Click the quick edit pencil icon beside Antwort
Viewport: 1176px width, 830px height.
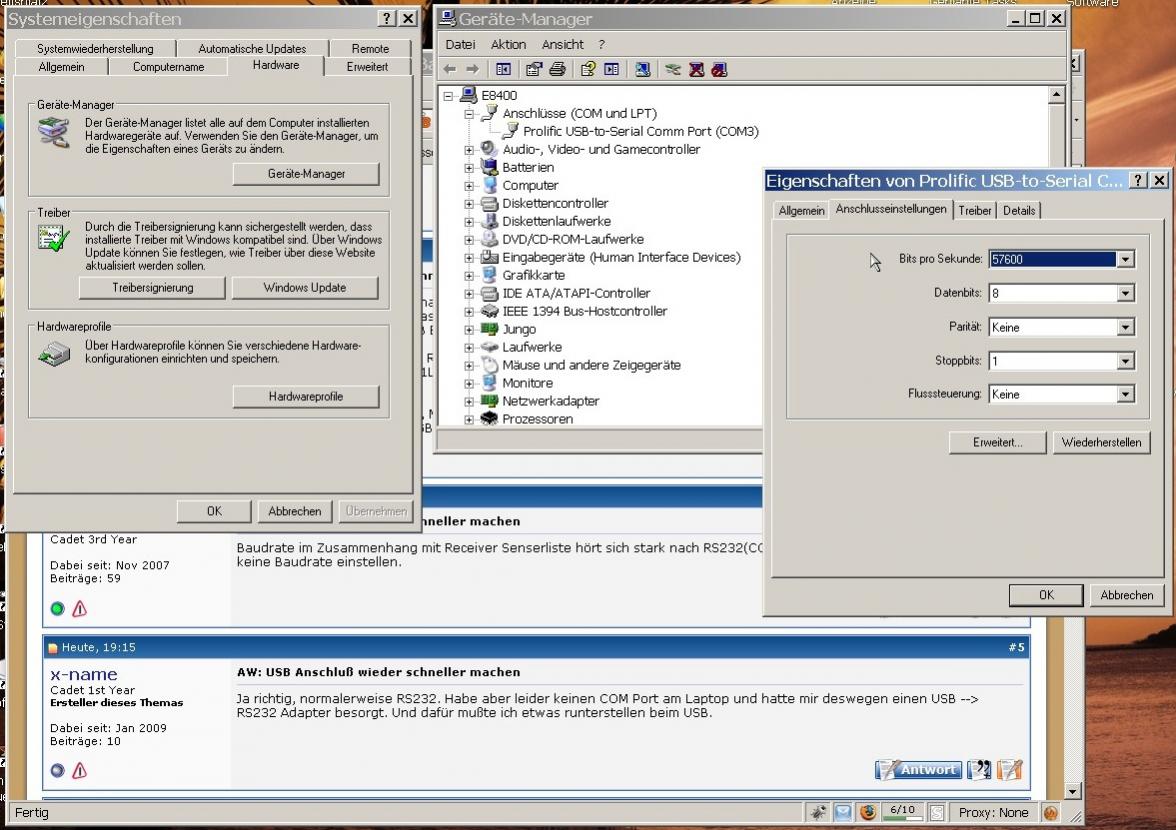pyautogui.click(x=1010, y=769)
